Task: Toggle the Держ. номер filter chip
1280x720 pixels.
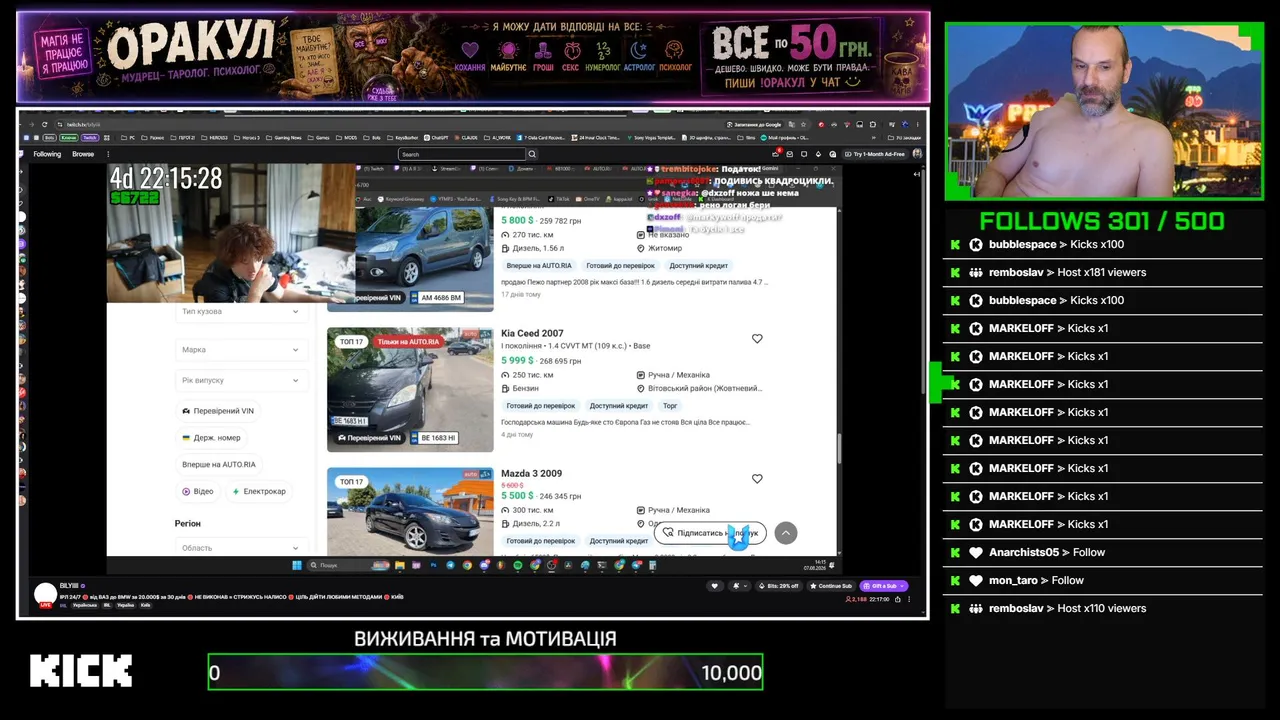Action: pyautogui.click(x=211, y=438)
